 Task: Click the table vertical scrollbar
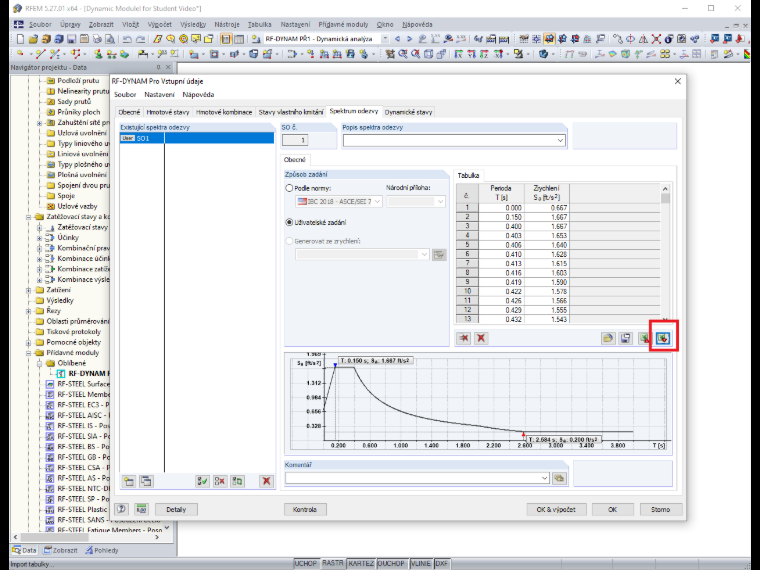(665, 253)
